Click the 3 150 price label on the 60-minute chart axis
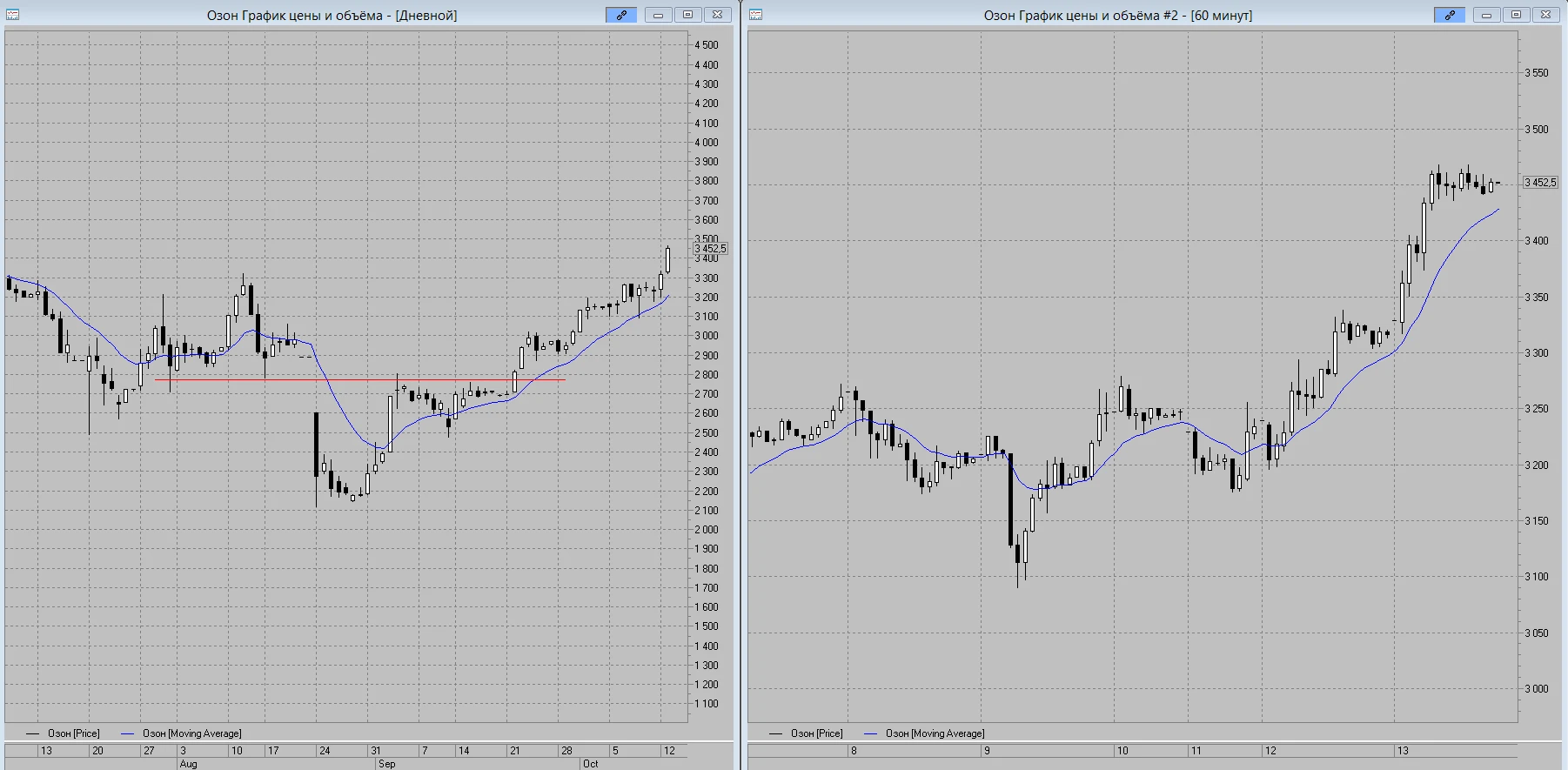The height and width of the screenshot is (770, 1568). point(1537,521)
